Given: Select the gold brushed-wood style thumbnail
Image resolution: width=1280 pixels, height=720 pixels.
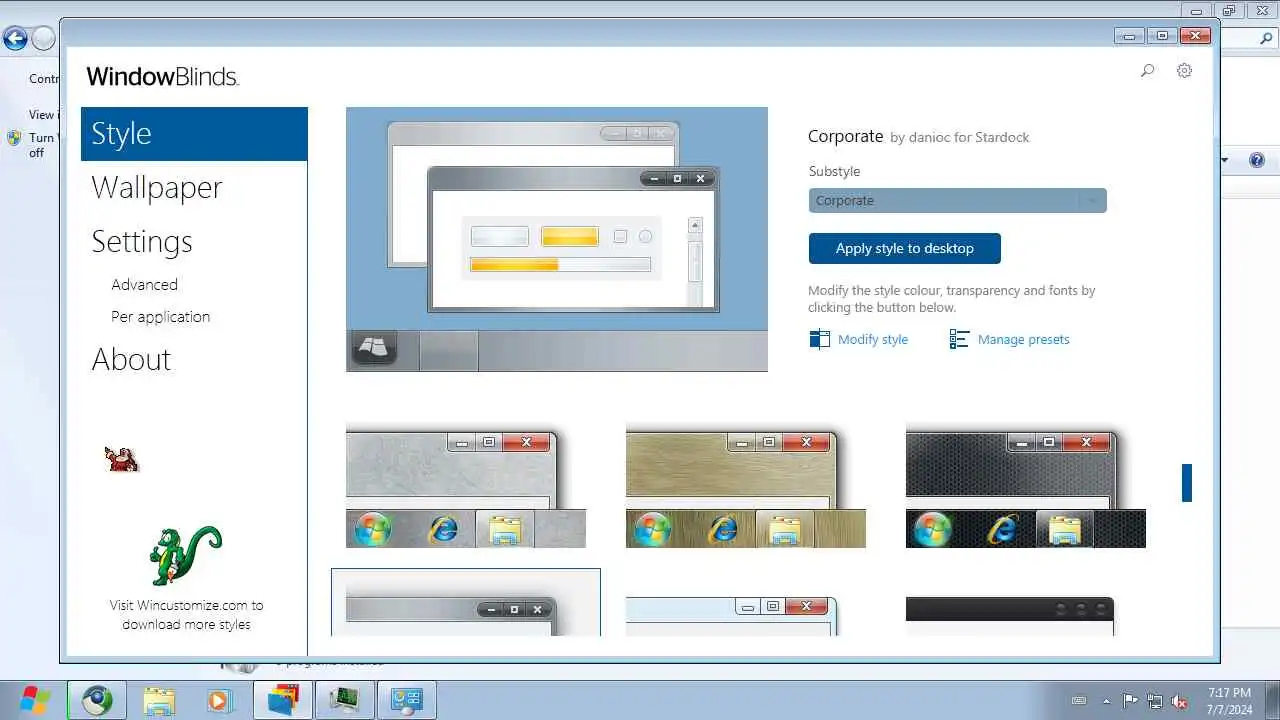Looking at the screenshot, I should (746, 486).
